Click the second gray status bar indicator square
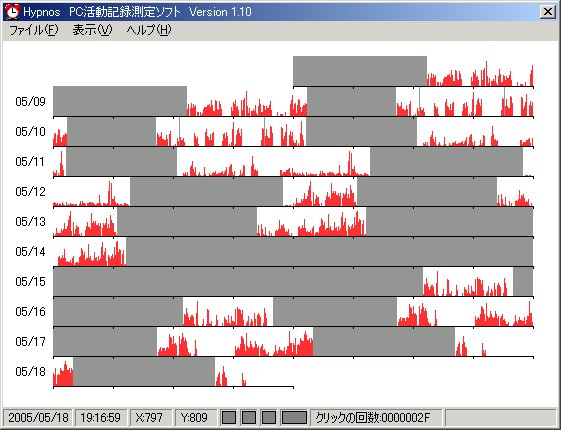561x430 pixels. point(249,417)
